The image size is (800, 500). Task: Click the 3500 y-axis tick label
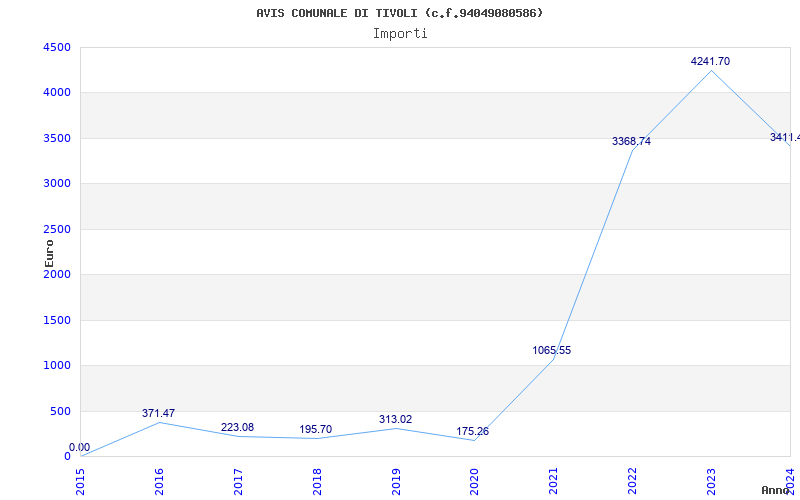pyautogui.click(x=57, y=138)
